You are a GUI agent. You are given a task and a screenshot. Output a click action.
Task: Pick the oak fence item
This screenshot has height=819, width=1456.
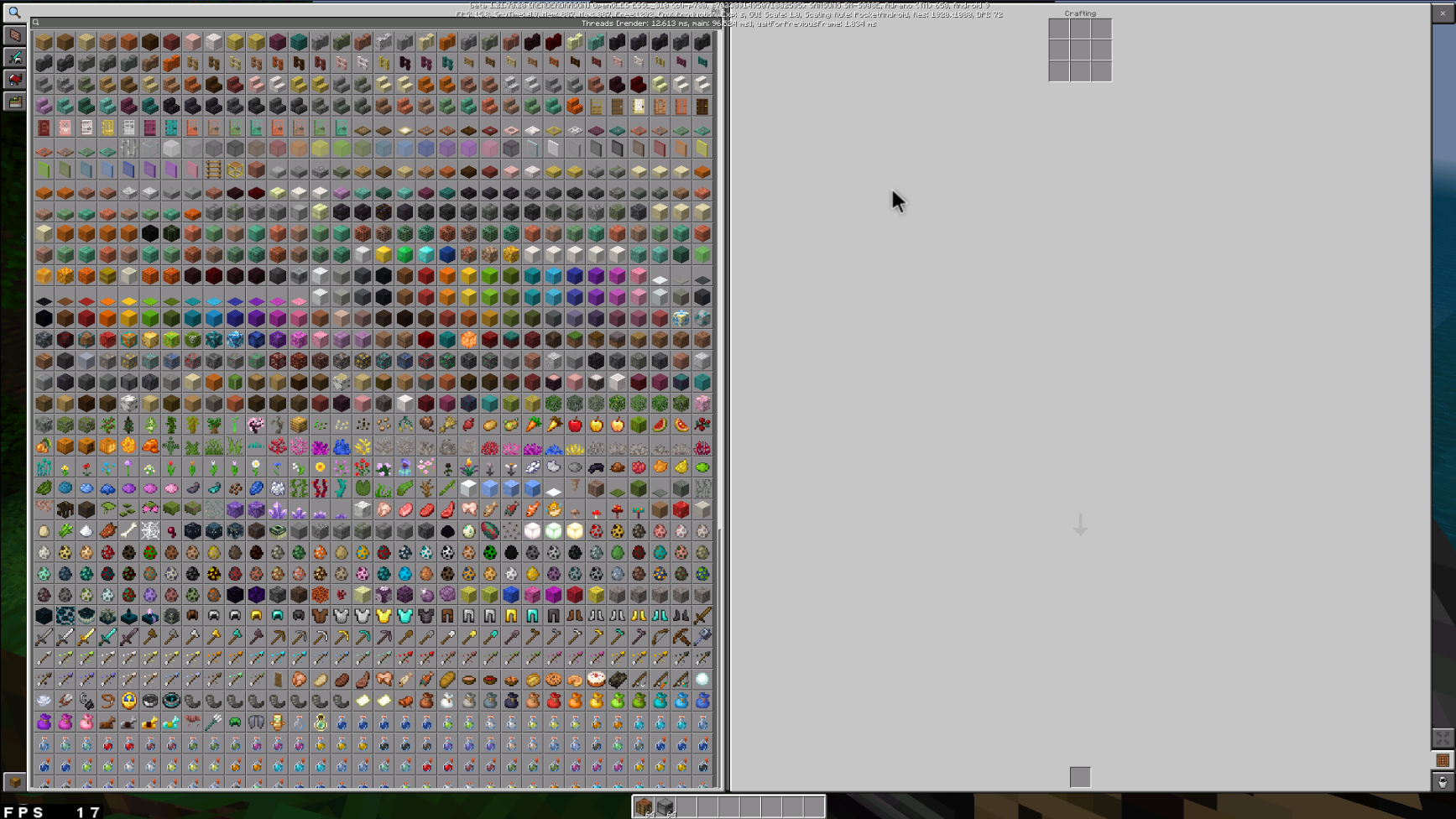[192, 63]
